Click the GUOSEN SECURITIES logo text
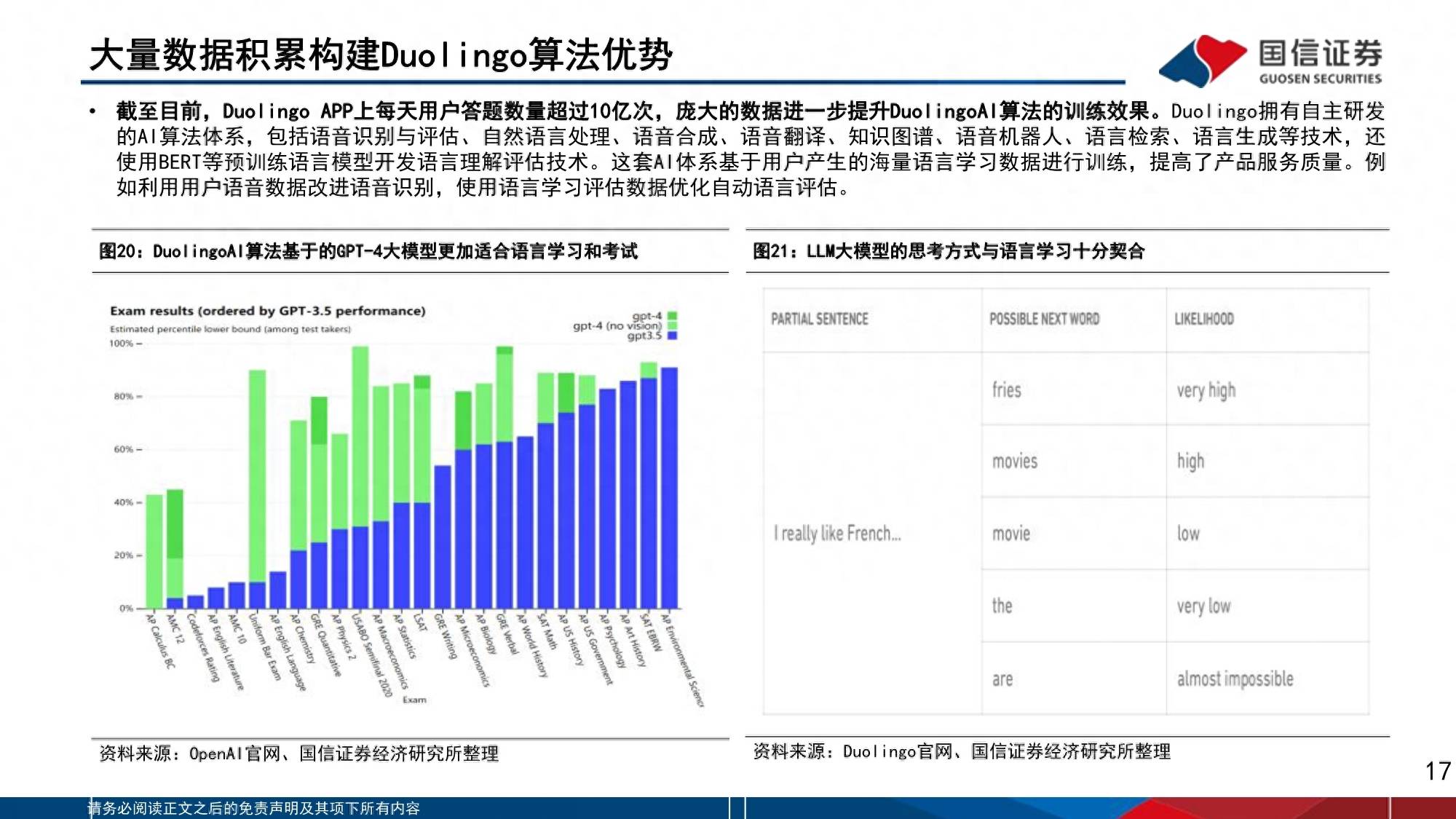1456x819 pixels. [1320, 79]
